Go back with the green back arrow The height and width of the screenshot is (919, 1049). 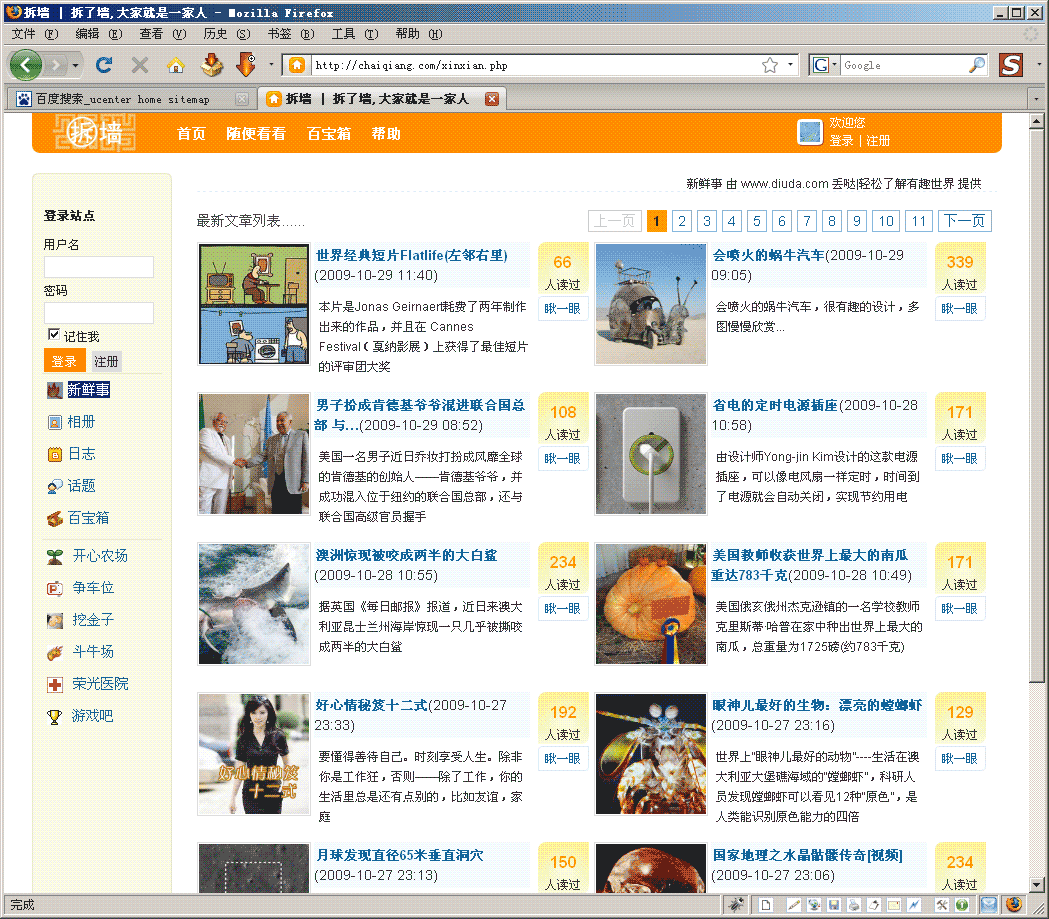tap(25, 65)
